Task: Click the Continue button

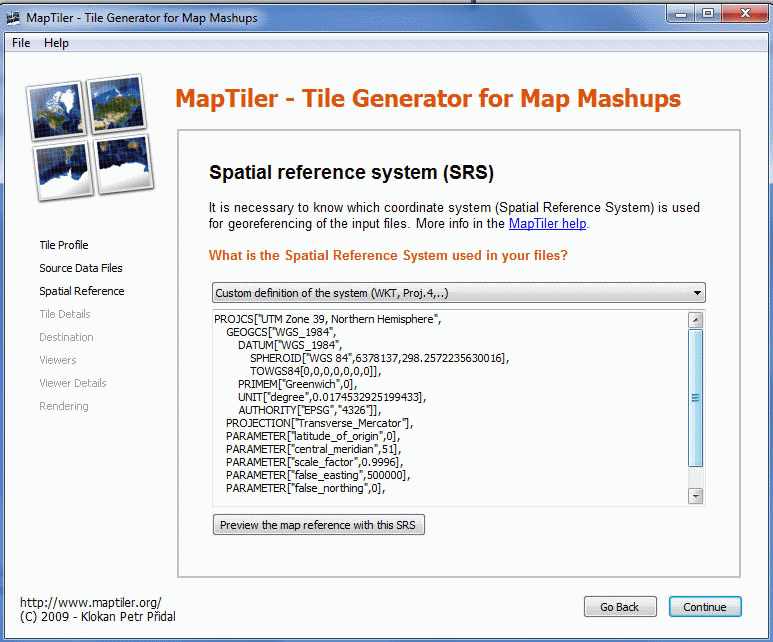Action: point(705,607)
